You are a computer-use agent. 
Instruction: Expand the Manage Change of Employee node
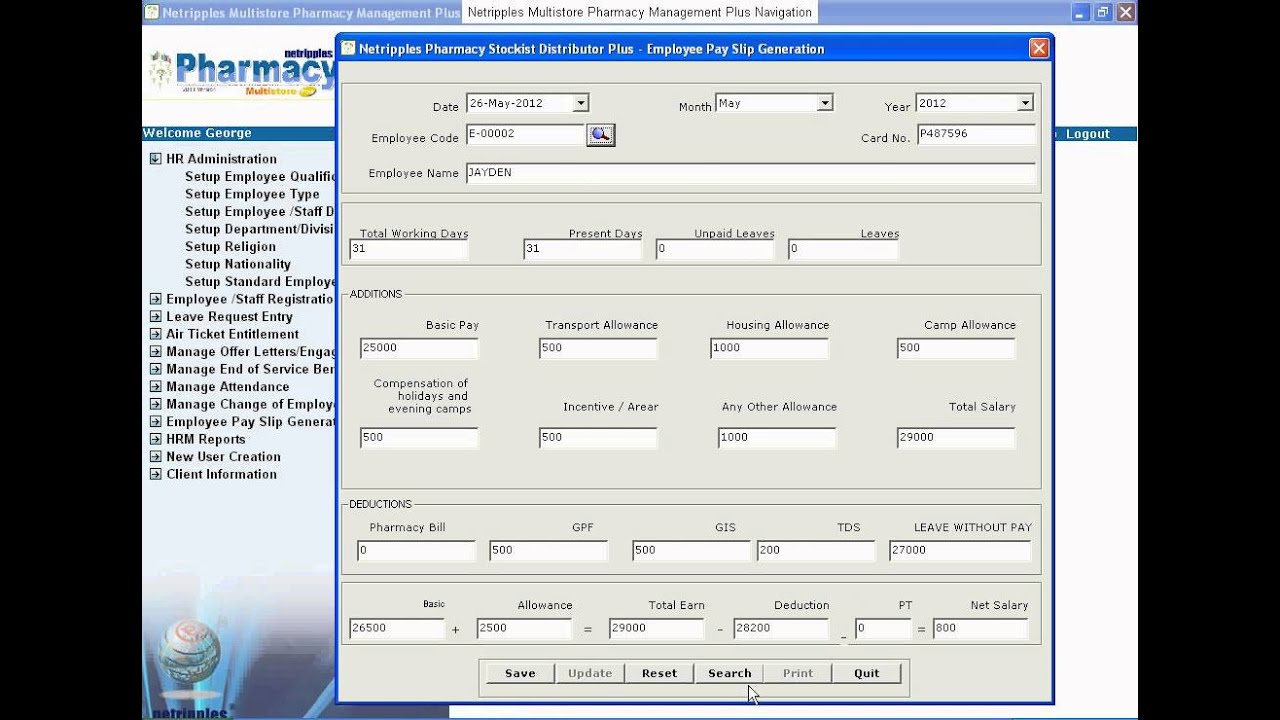155,404
